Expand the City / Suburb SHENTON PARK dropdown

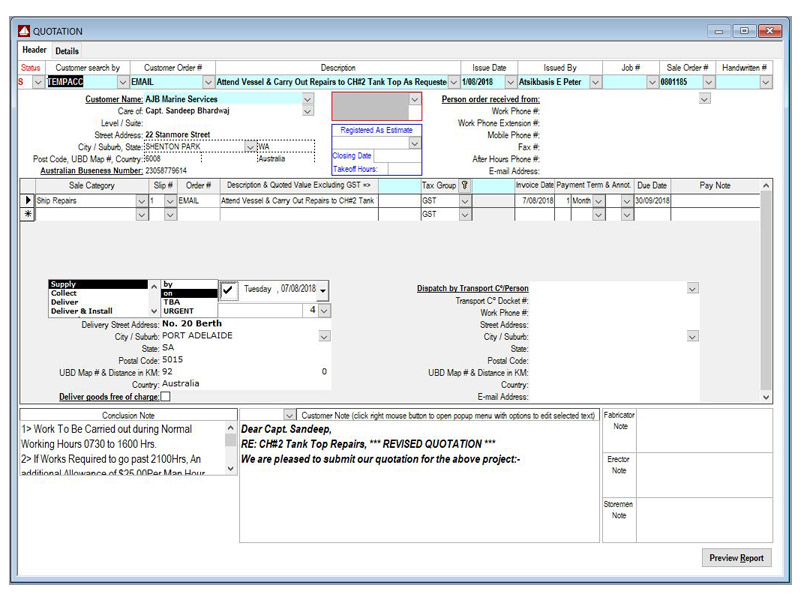pos(250,147)
